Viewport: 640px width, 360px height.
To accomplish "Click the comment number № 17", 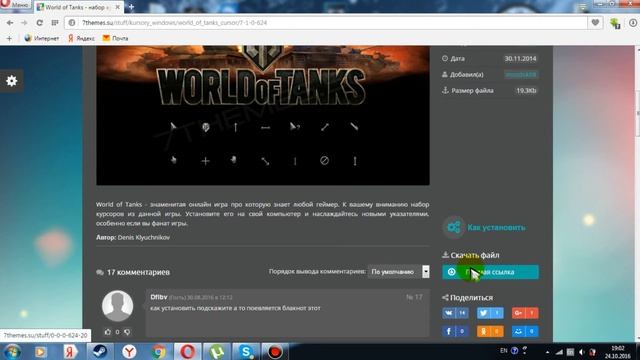I will point(414,297).
